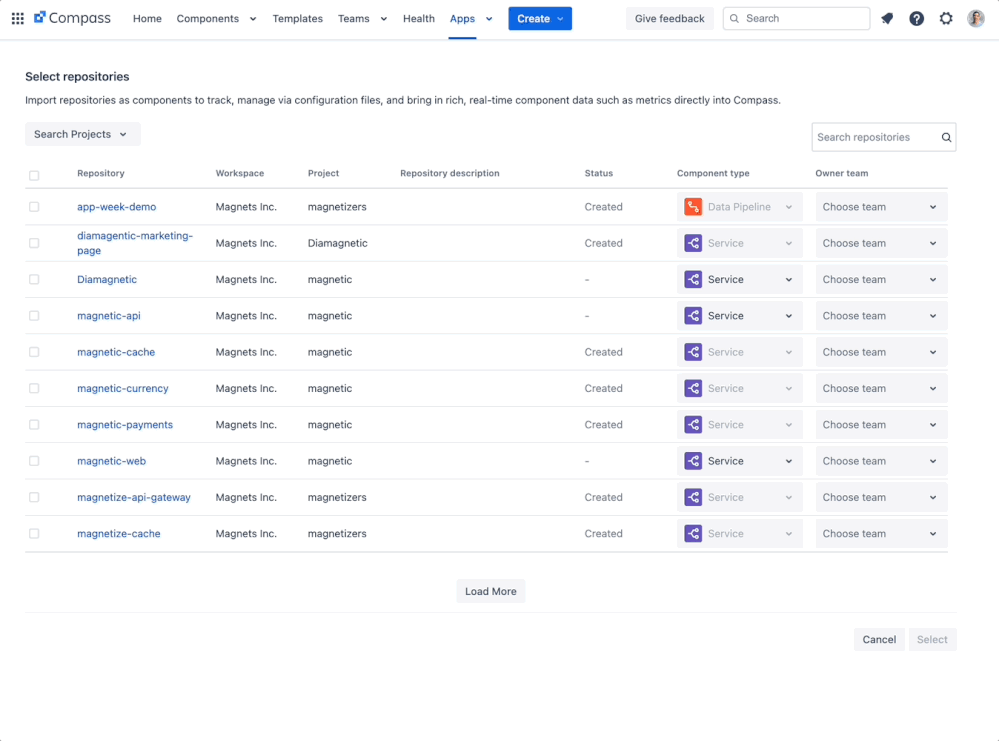
Task: Check the Diamagnetic repository checkbox
Action: tap(34, 279)
